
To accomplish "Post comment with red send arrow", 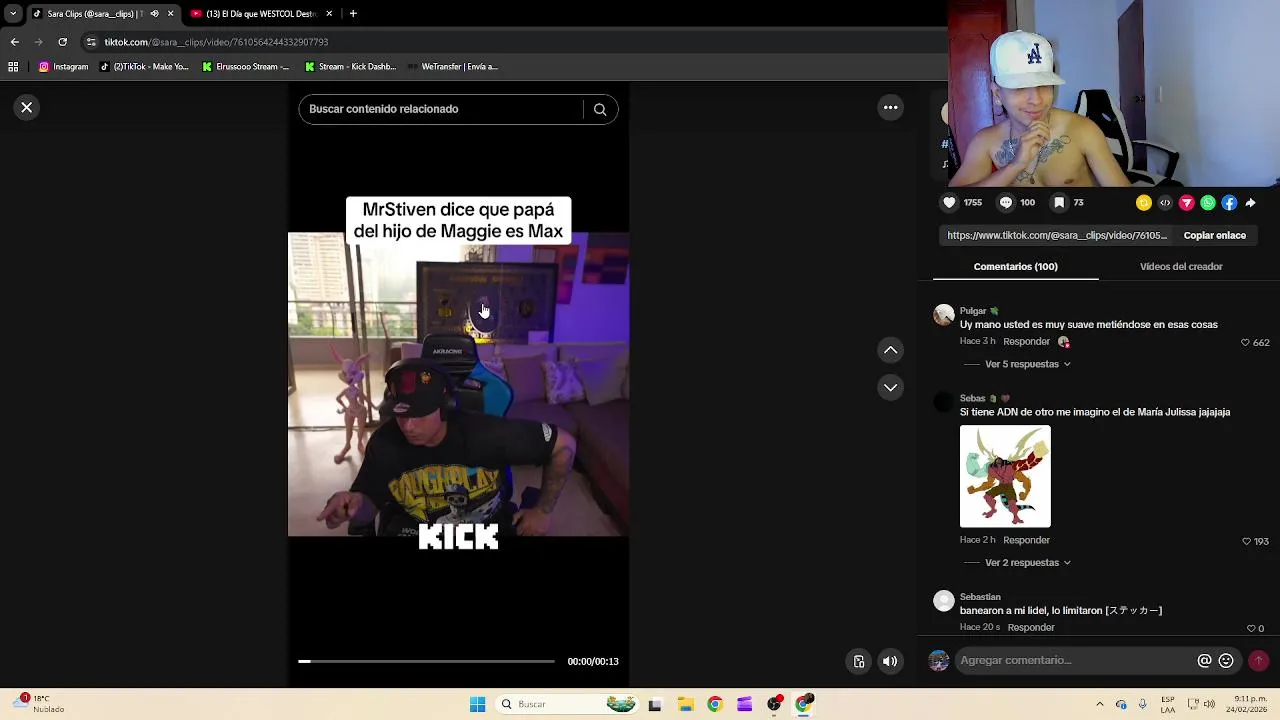I will (1259, 660).
